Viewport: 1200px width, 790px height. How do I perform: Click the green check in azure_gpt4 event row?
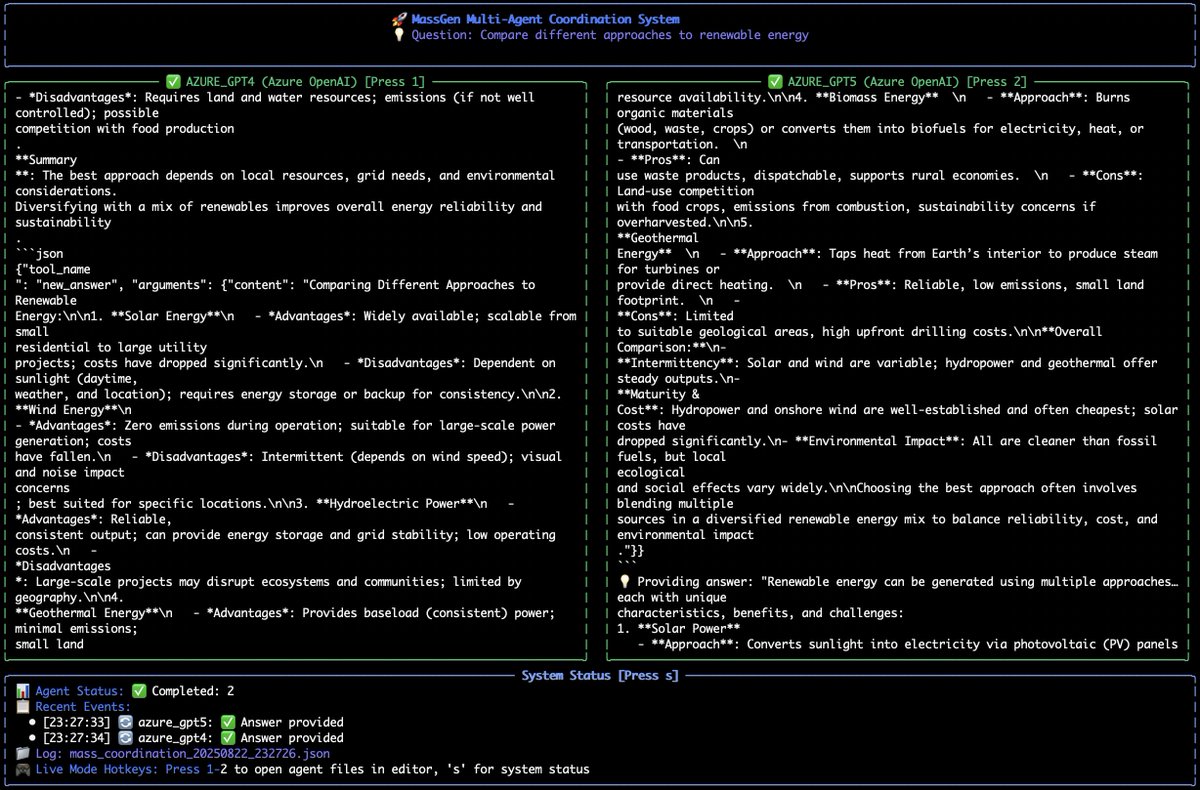[227, 738]
